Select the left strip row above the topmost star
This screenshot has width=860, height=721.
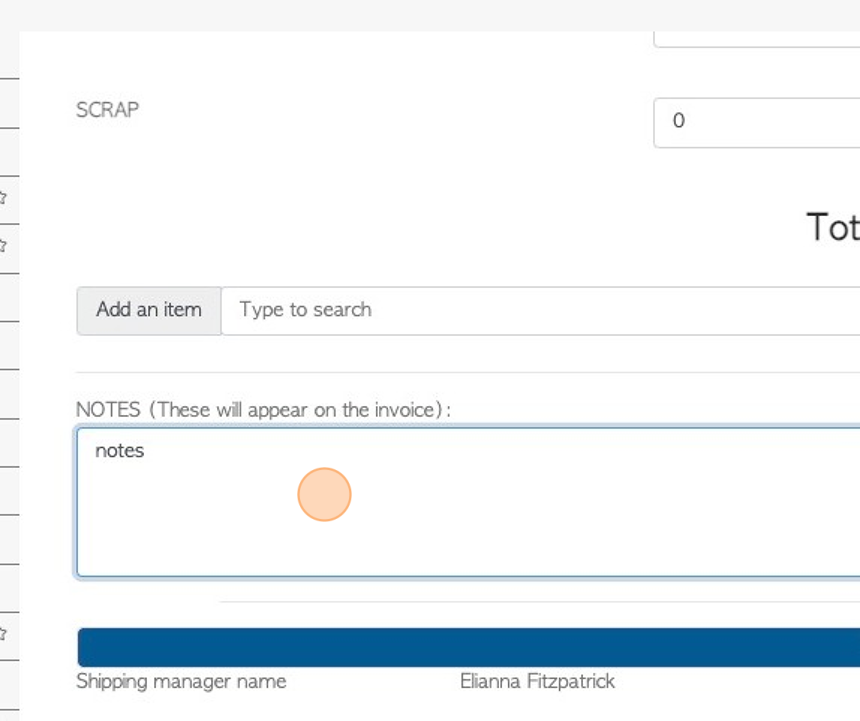[x=9, y=152]
